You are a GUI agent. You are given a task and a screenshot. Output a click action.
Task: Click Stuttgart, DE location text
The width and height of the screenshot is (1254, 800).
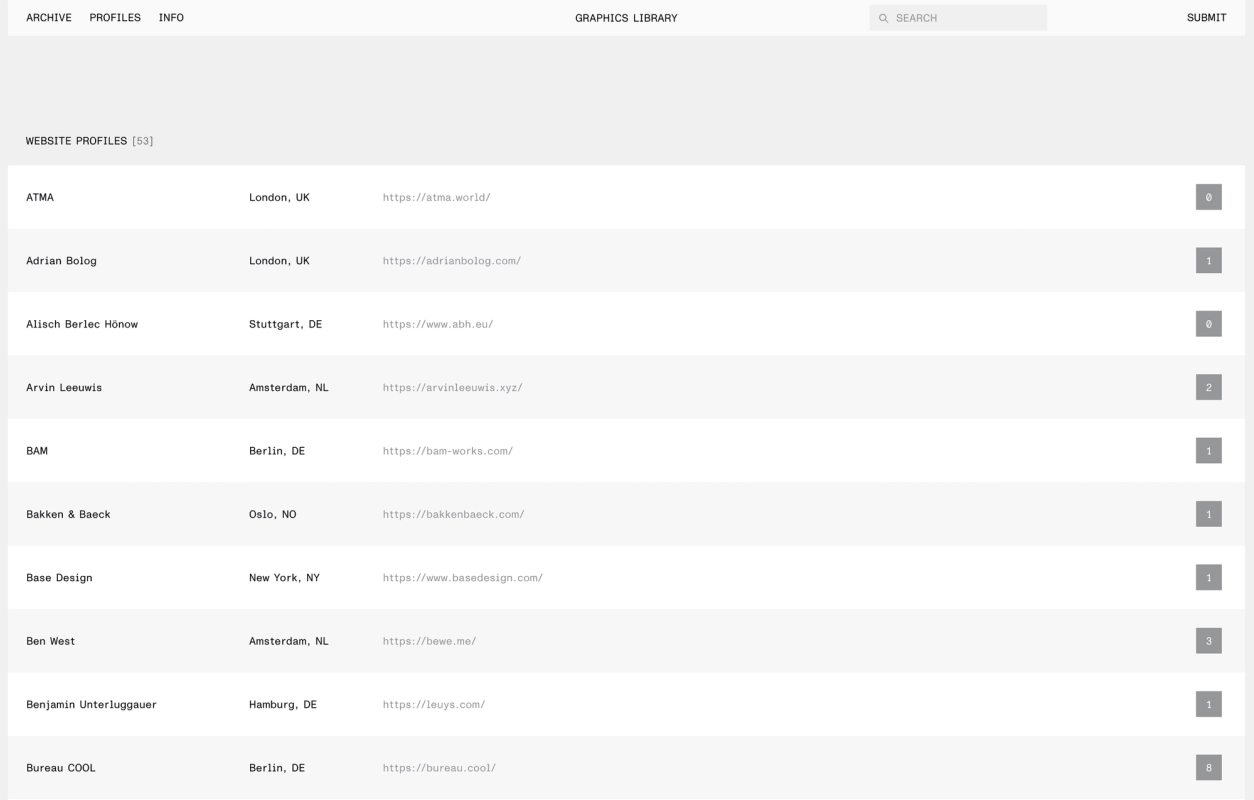pos(285,324)
